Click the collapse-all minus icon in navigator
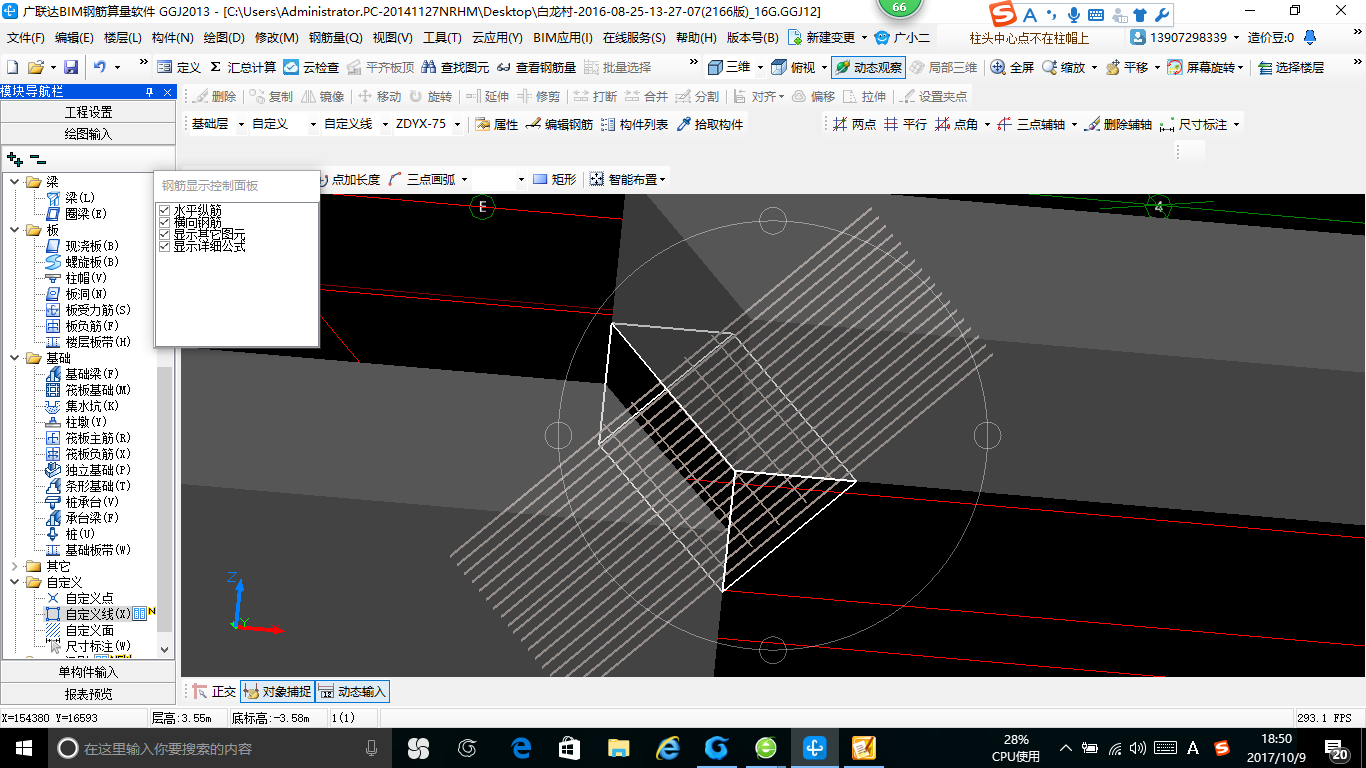Screen dimensions: 1366x768 38,159
